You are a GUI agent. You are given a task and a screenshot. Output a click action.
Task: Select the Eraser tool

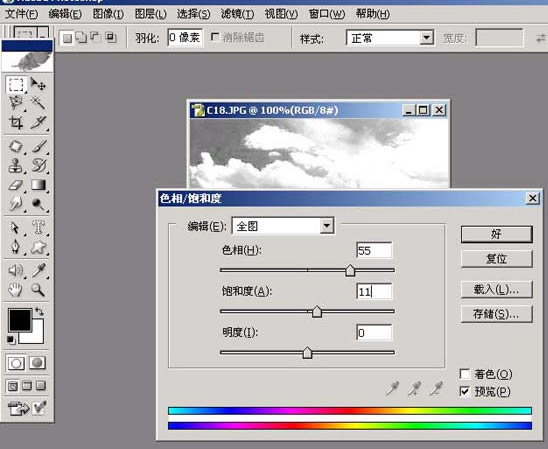pos(16,185)
